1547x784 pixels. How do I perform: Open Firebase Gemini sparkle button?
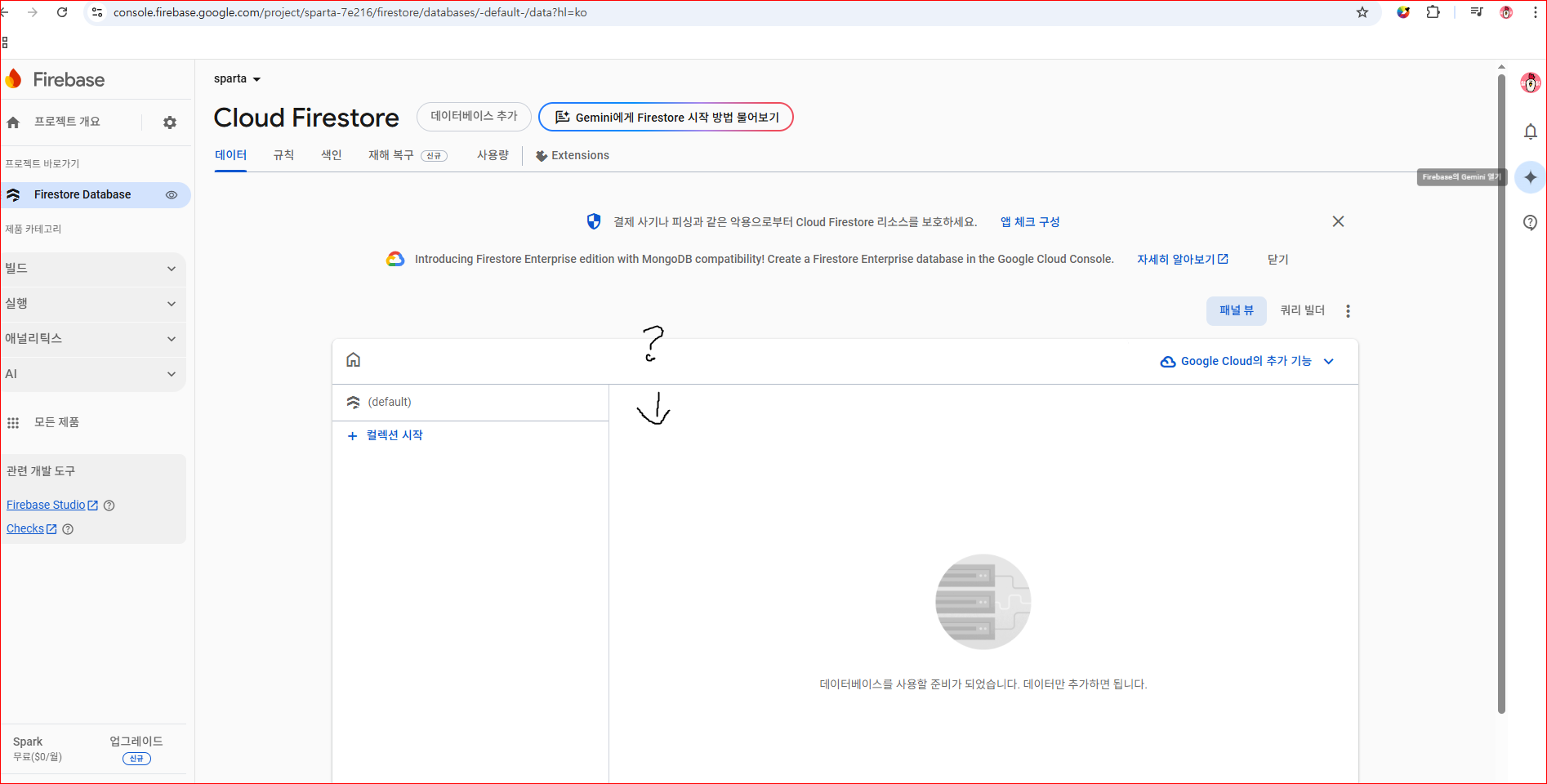tap(1530, 177)
